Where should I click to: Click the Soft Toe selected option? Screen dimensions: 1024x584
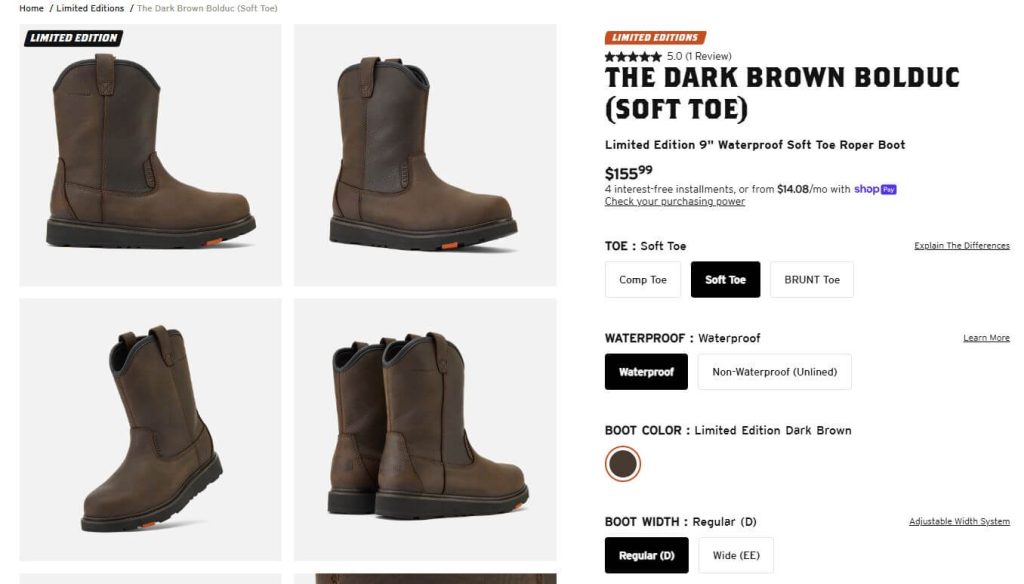click(725, 279)
